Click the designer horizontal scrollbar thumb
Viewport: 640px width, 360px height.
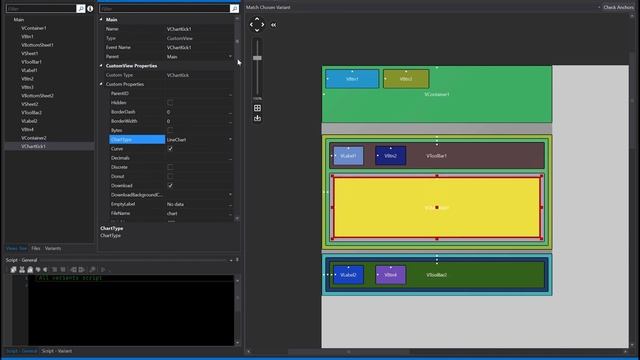pos(349,351)
